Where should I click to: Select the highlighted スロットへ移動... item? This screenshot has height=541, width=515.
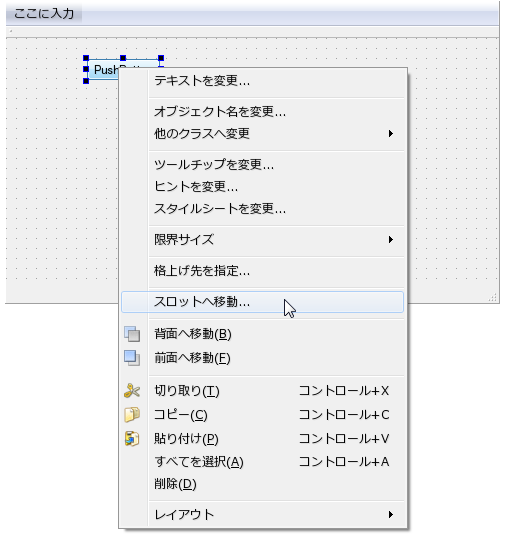tap(263, 302)
